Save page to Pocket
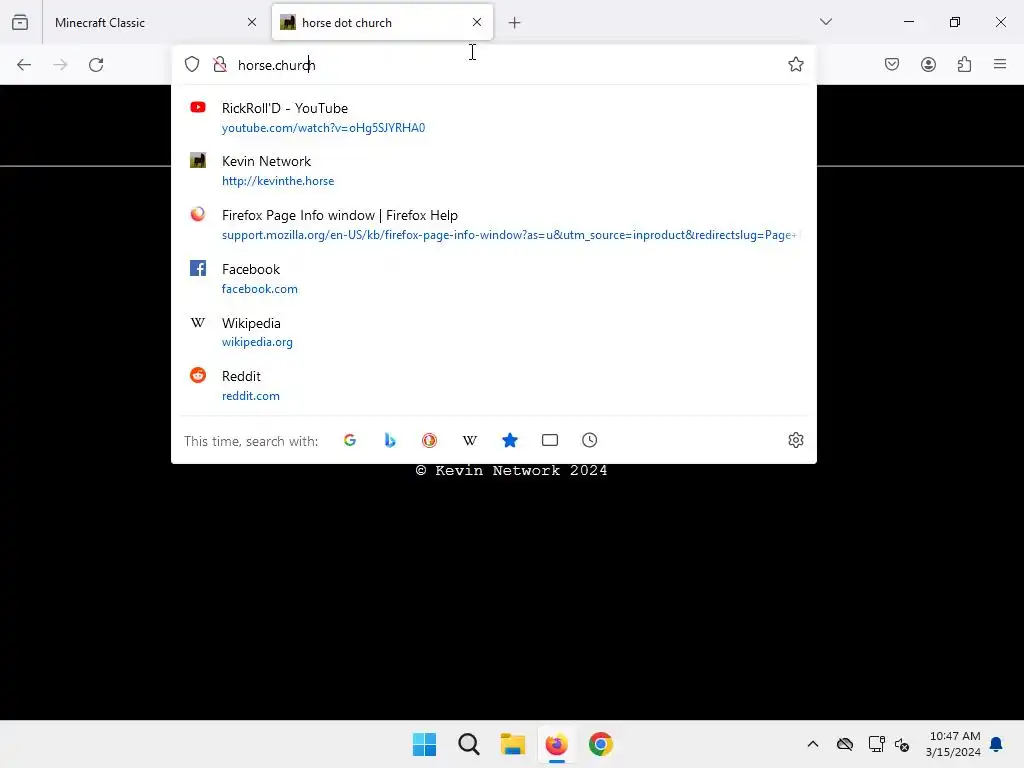1024x768 pixels. tap(892, 64)
